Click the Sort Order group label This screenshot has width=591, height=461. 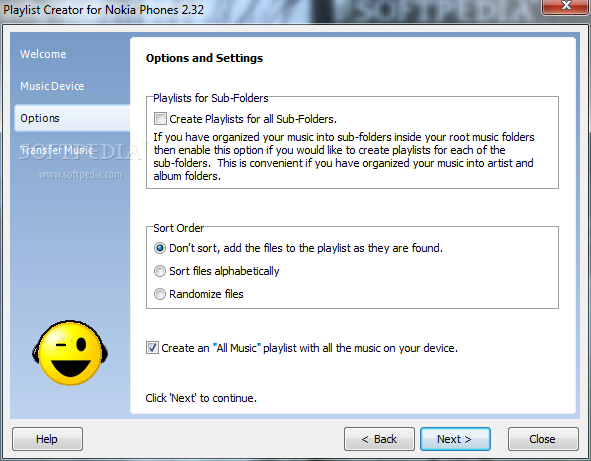[x=178, y=228]
